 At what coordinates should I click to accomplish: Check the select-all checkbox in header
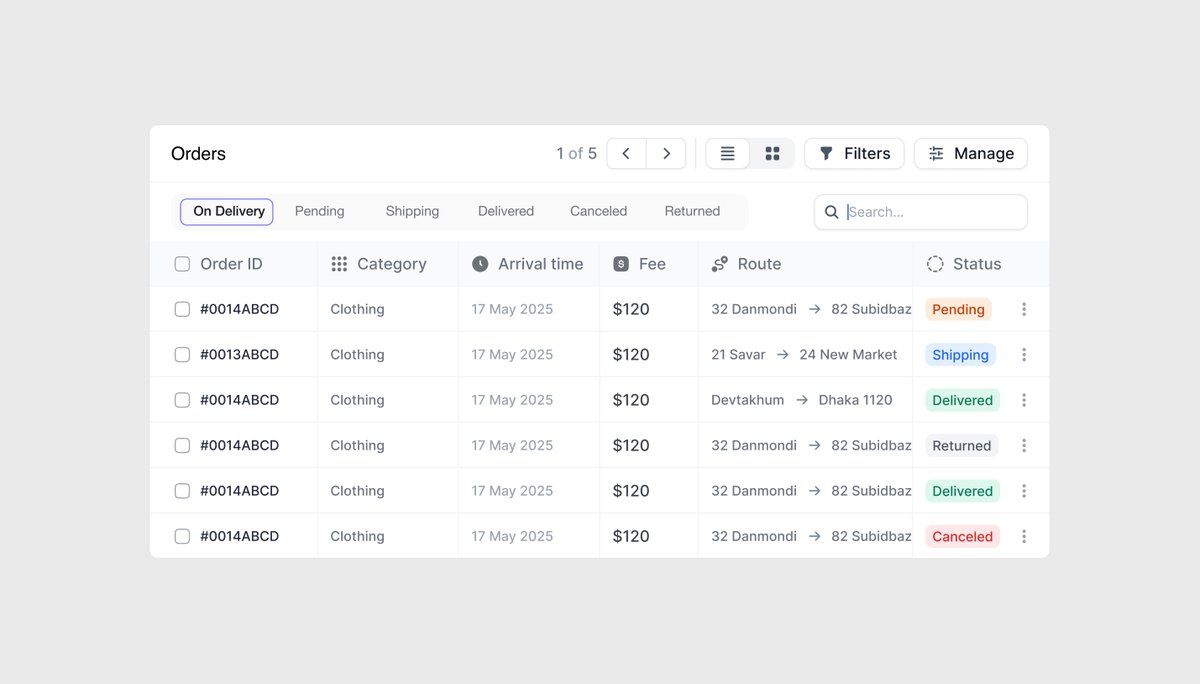tap(182, 263)
